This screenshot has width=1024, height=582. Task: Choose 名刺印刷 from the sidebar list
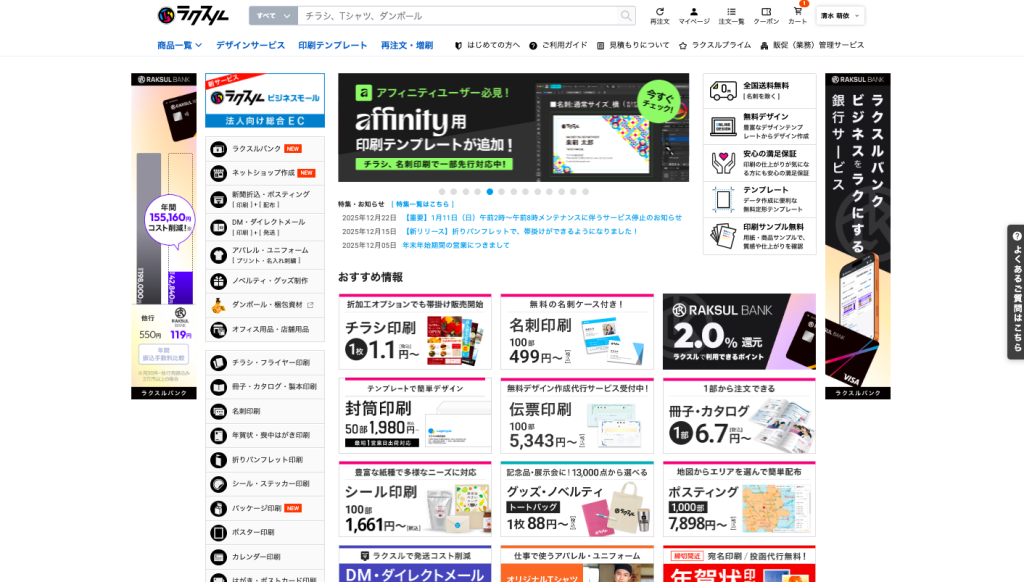coord(246,411)
